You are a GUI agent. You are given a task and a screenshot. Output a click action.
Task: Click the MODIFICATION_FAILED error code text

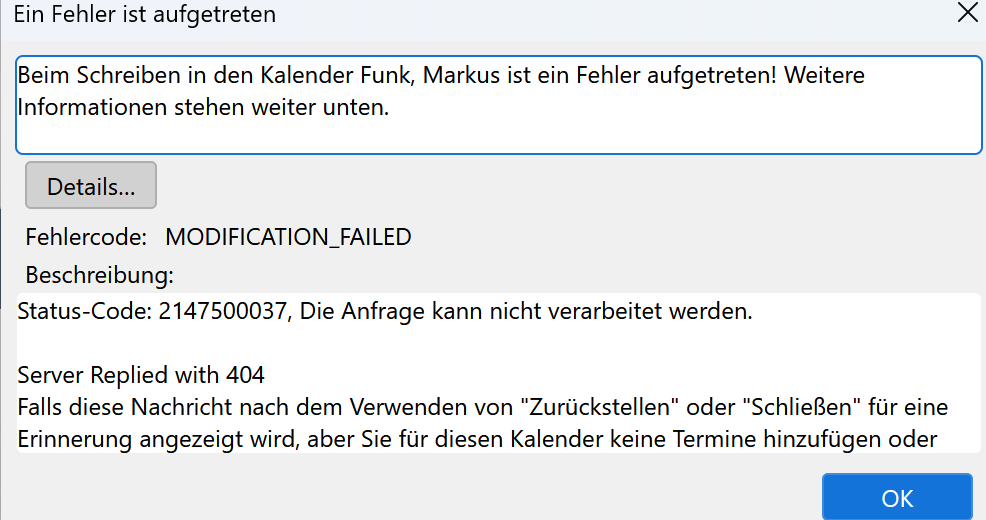pos(288,237)
